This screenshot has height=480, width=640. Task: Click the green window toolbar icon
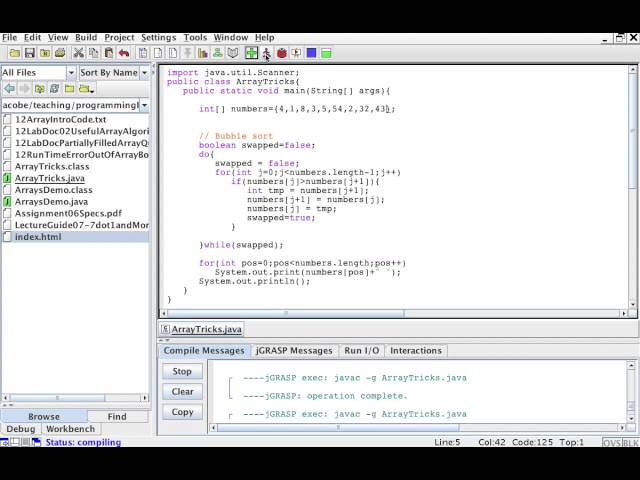[x=326, y=53]
